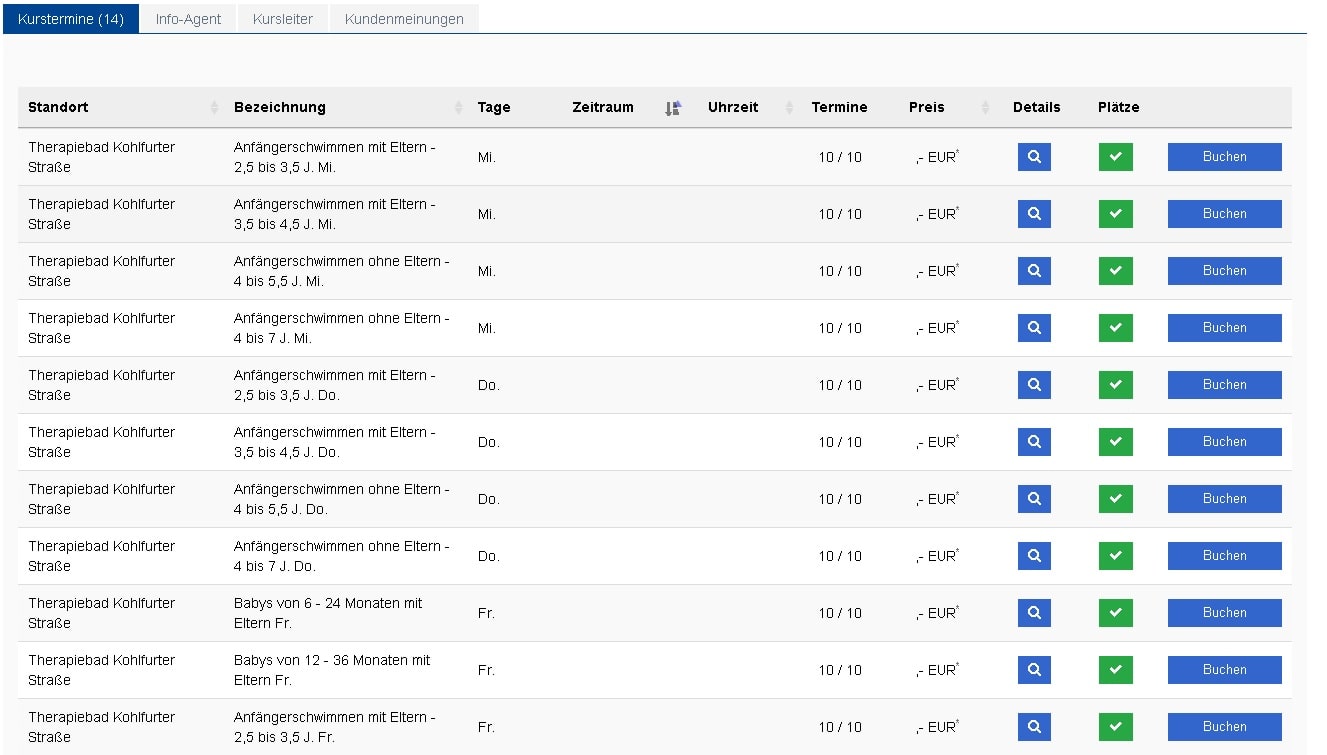Screen dimensions: 1327x755
Task: Open details for 'ohne Eltern 4 bis 5,5 J. Do.'
Action: [1034, 499]
